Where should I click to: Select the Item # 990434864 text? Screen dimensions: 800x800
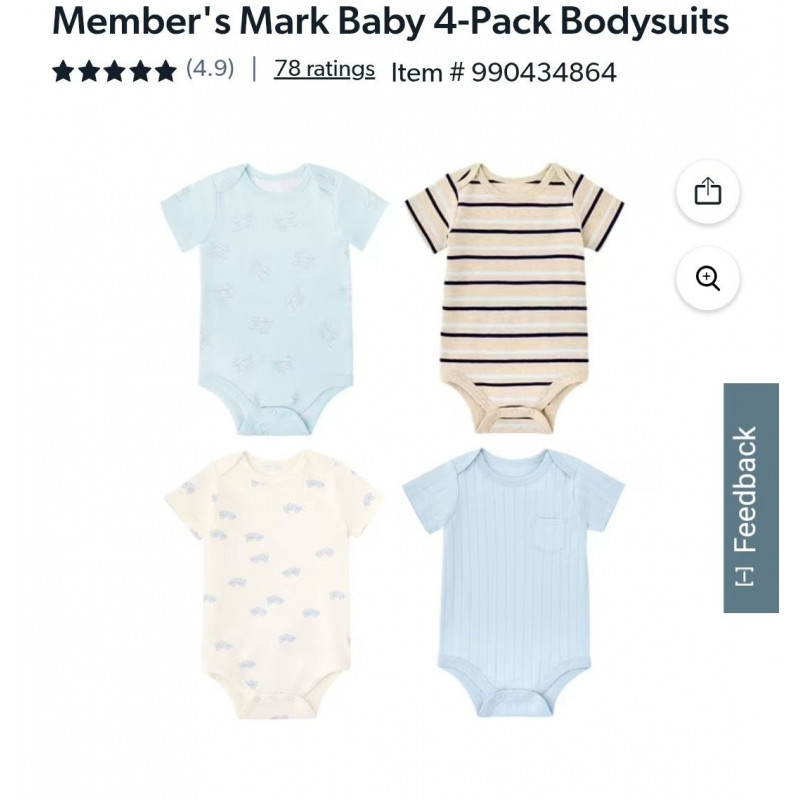pos(504,72)
